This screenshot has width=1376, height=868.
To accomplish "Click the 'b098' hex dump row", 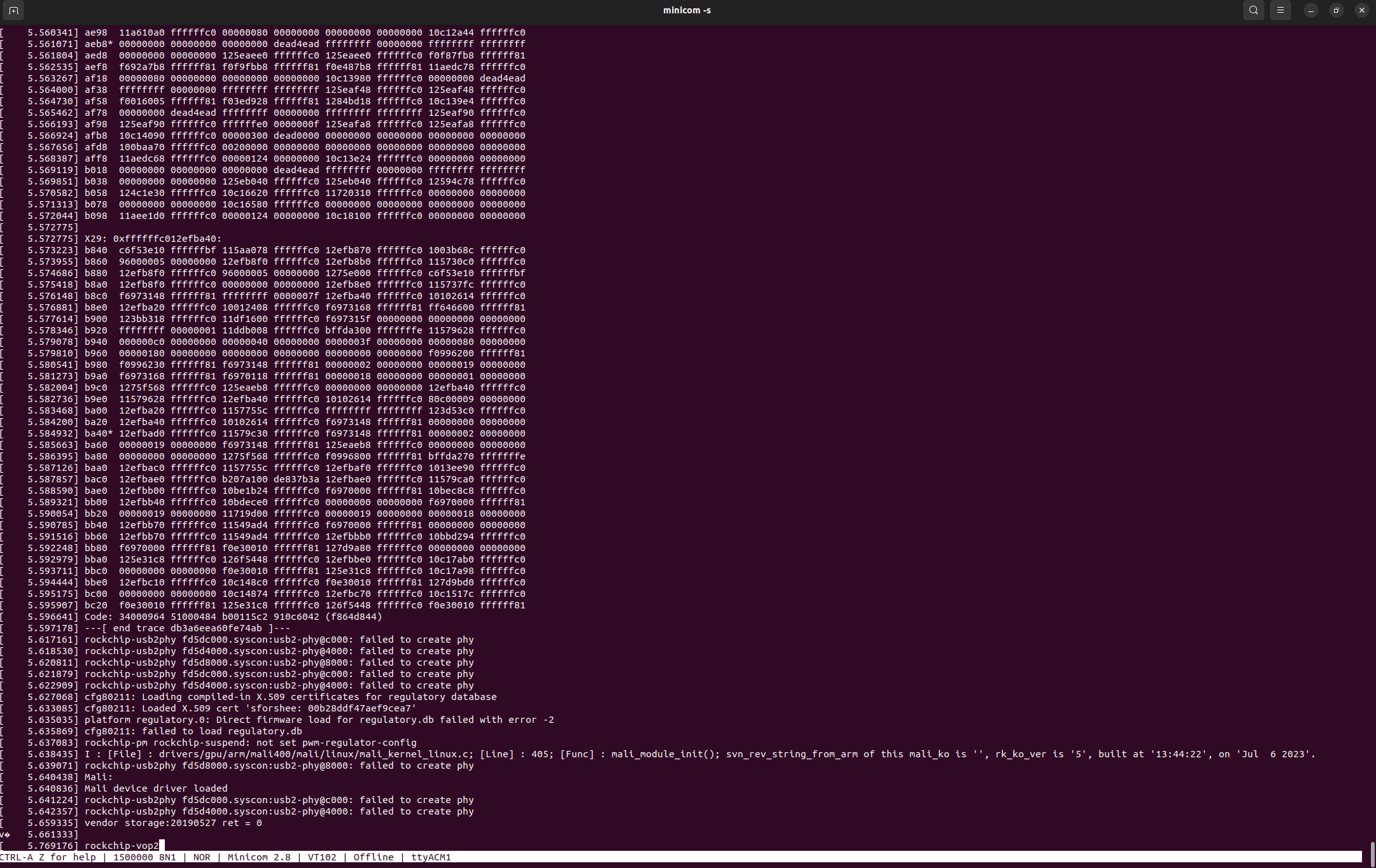I will [305, 216].
